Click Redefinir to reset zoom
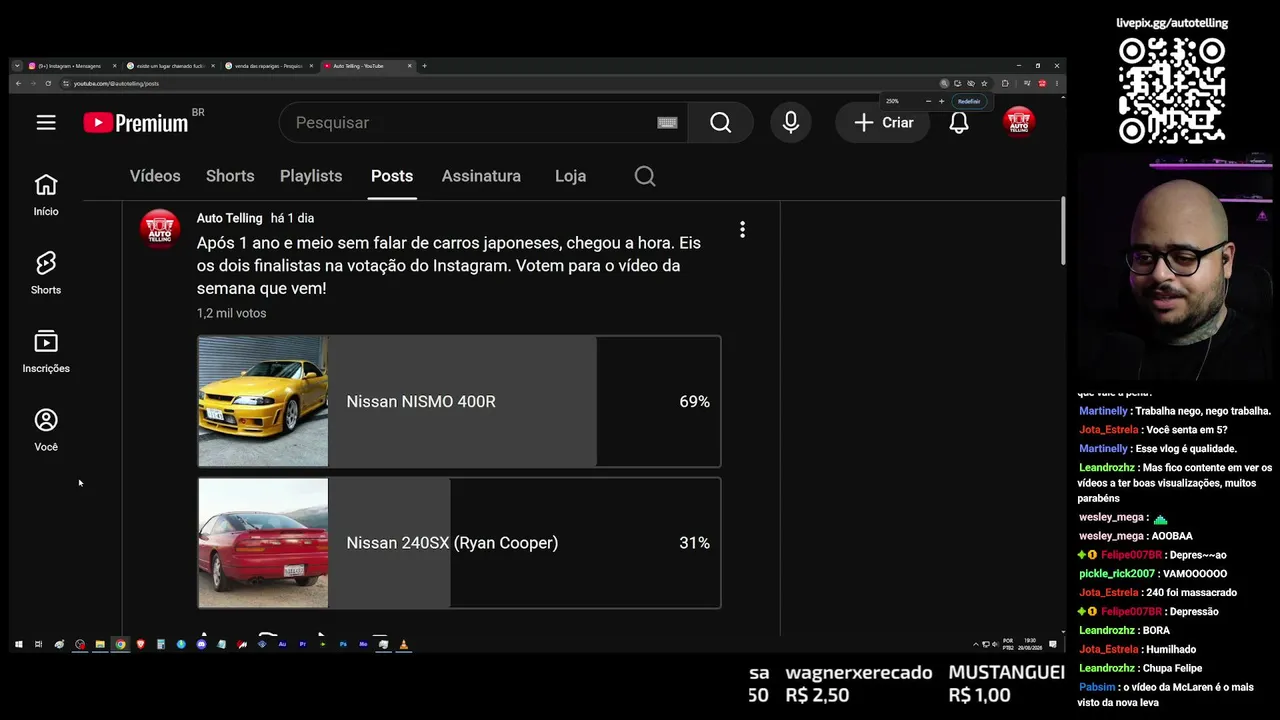 [969, 101]
